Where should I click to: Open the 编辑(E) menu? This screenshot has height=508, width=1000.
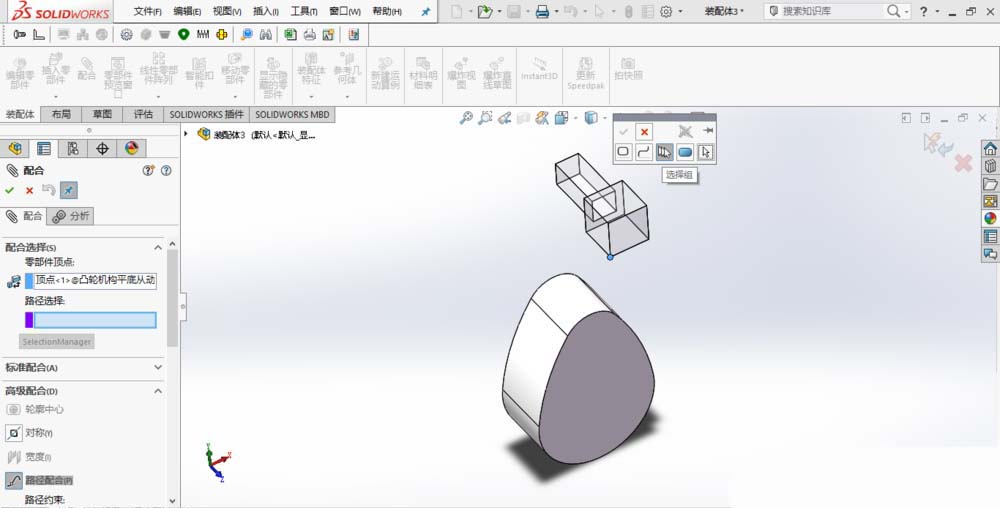pos(187,11)
